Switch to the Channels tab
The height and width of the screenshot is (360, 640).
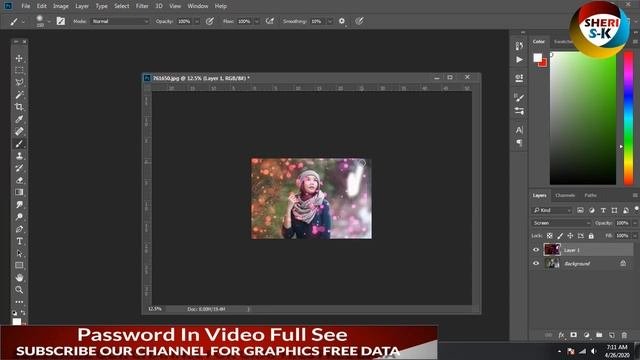(x=565, y=196)
